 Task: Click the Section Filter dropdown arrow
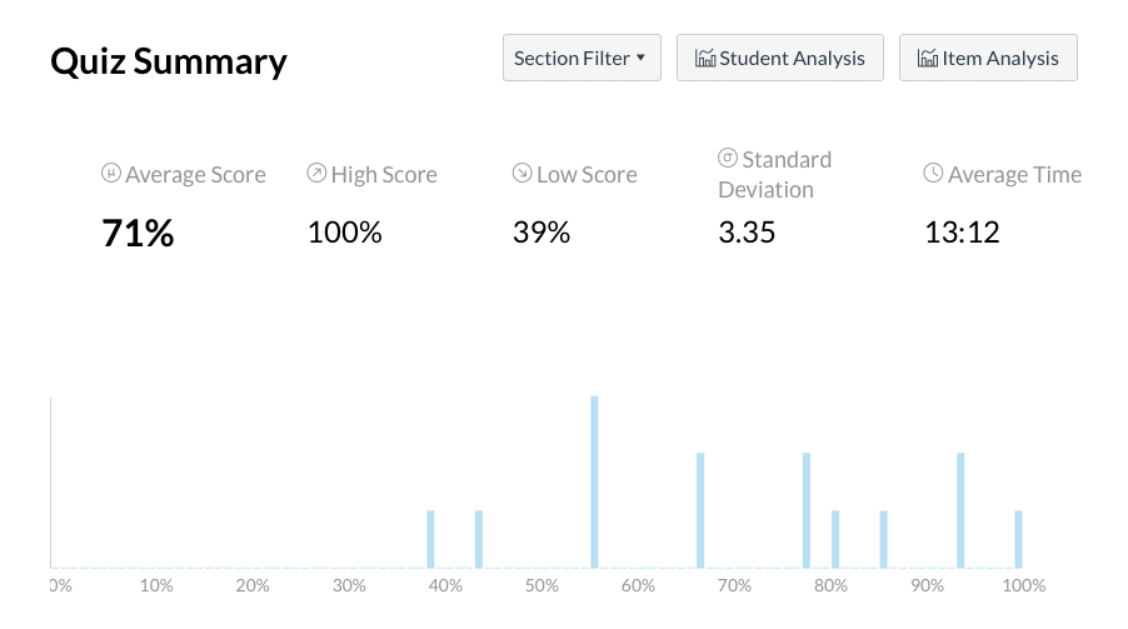click(x=640, y=58)
